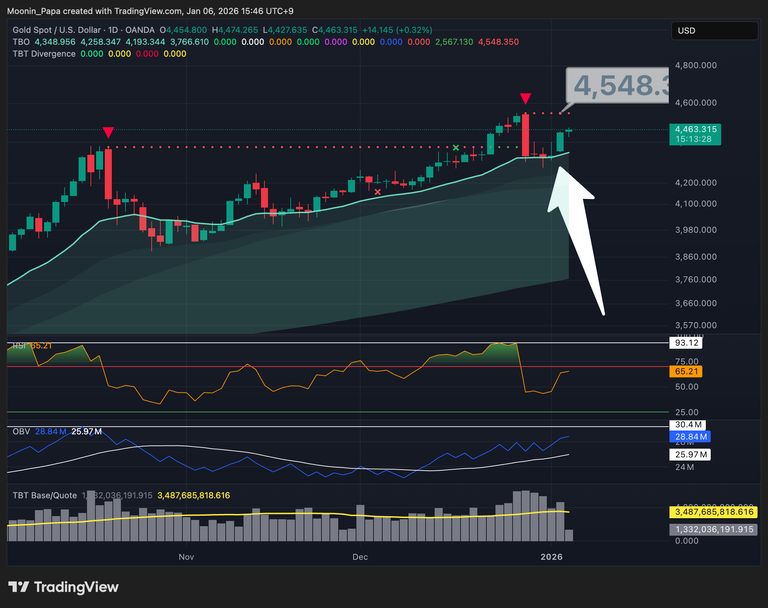
Task: Click the current price label 4,463.315
Action: coord(693,130)
